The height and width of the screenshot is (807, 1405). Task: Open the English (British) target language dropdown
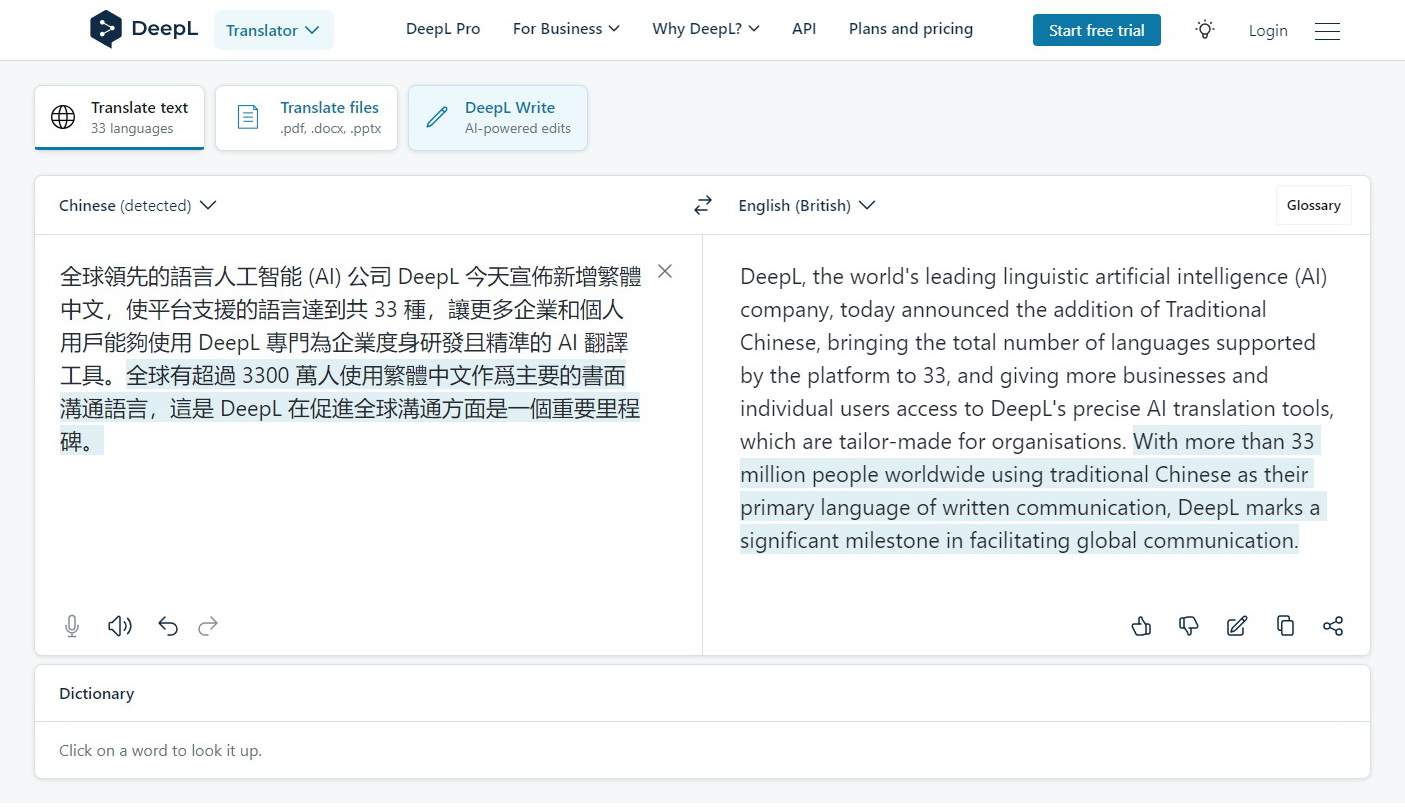coord(806,205)
